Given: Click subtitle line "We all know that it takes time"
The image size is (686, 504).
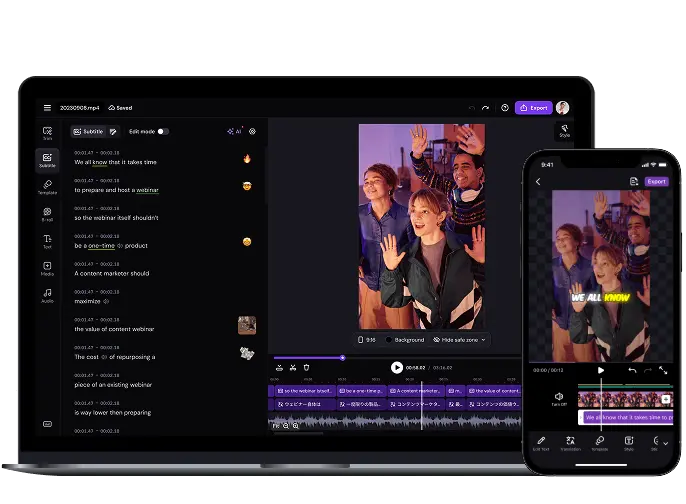Looking at the screenshot, I should pos(115,162).
